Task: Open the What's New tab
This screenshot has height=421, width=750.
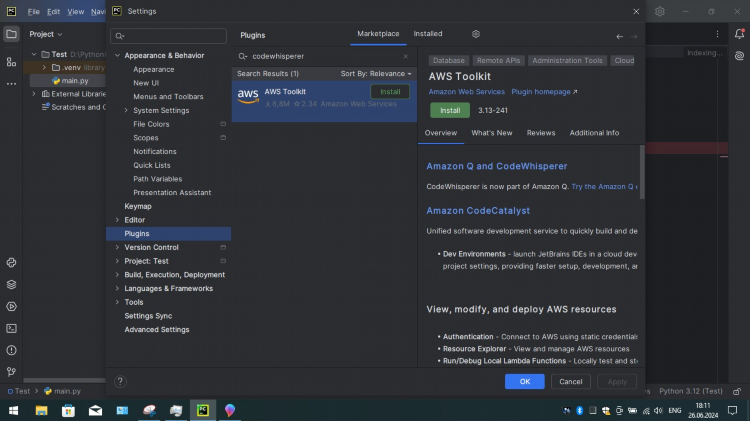Action: pyautogui.click(x=491, y=133)
